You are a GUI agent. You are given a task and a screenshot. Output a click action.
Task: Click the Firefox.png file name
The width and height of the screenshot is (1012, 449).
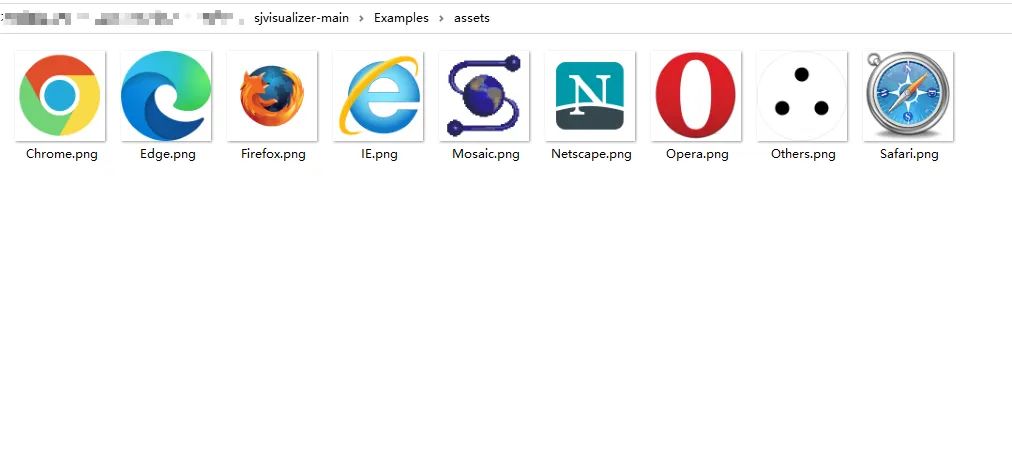(x=273, y=154)
